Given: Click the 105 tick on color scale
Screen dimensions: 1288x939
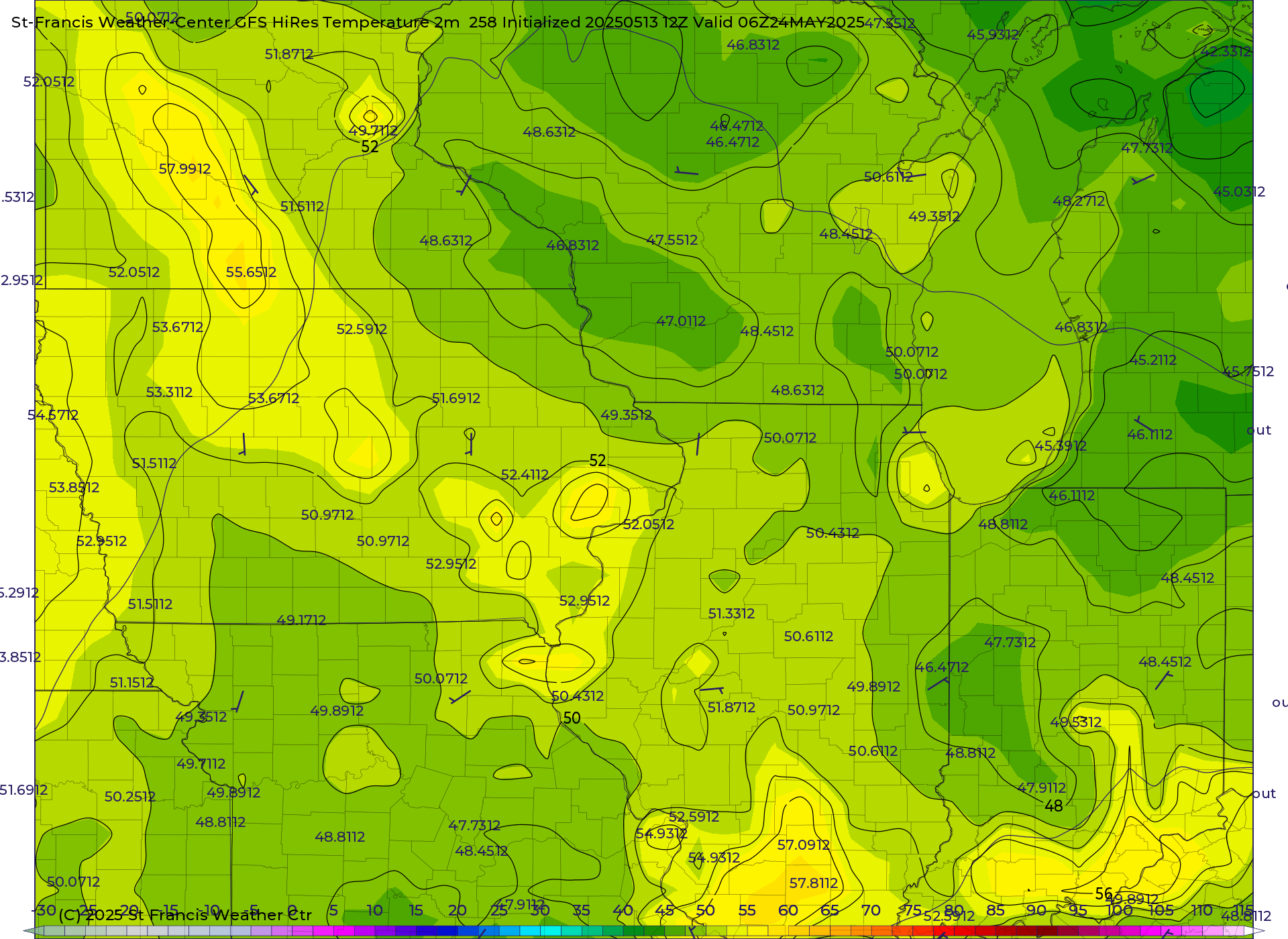Looking at the screenshot, I should coord(1161,910).
